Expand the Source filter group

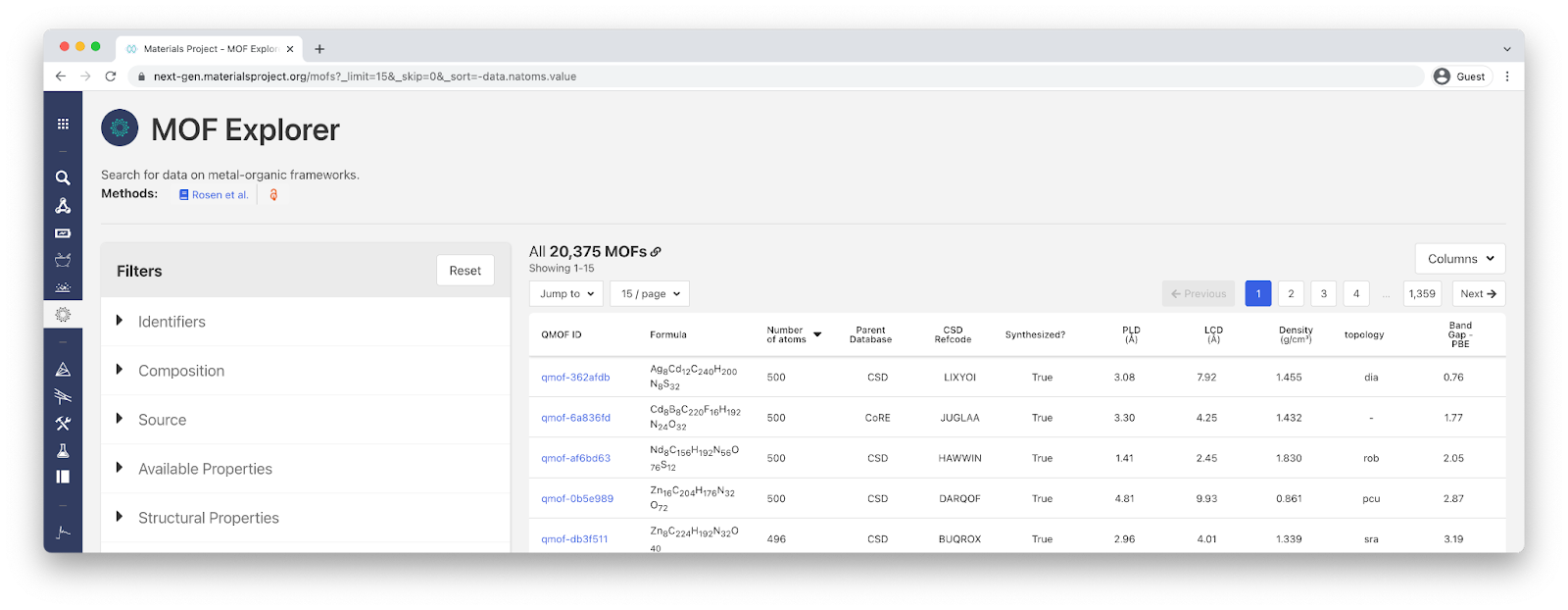pos(306,420)
